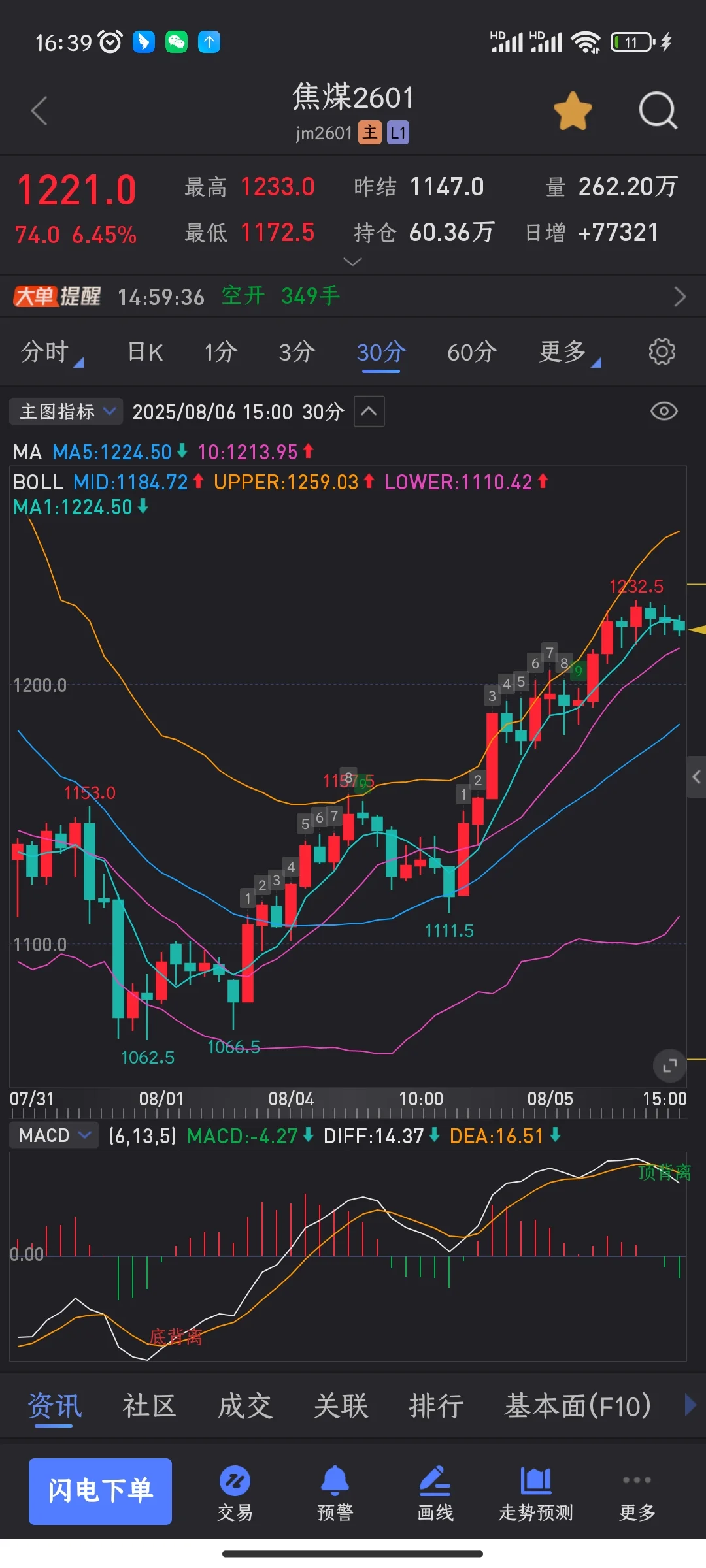Tap the 1111.5 low price label
The height and width of the screenshot is (1568, 706).
(x=449, y=930)
